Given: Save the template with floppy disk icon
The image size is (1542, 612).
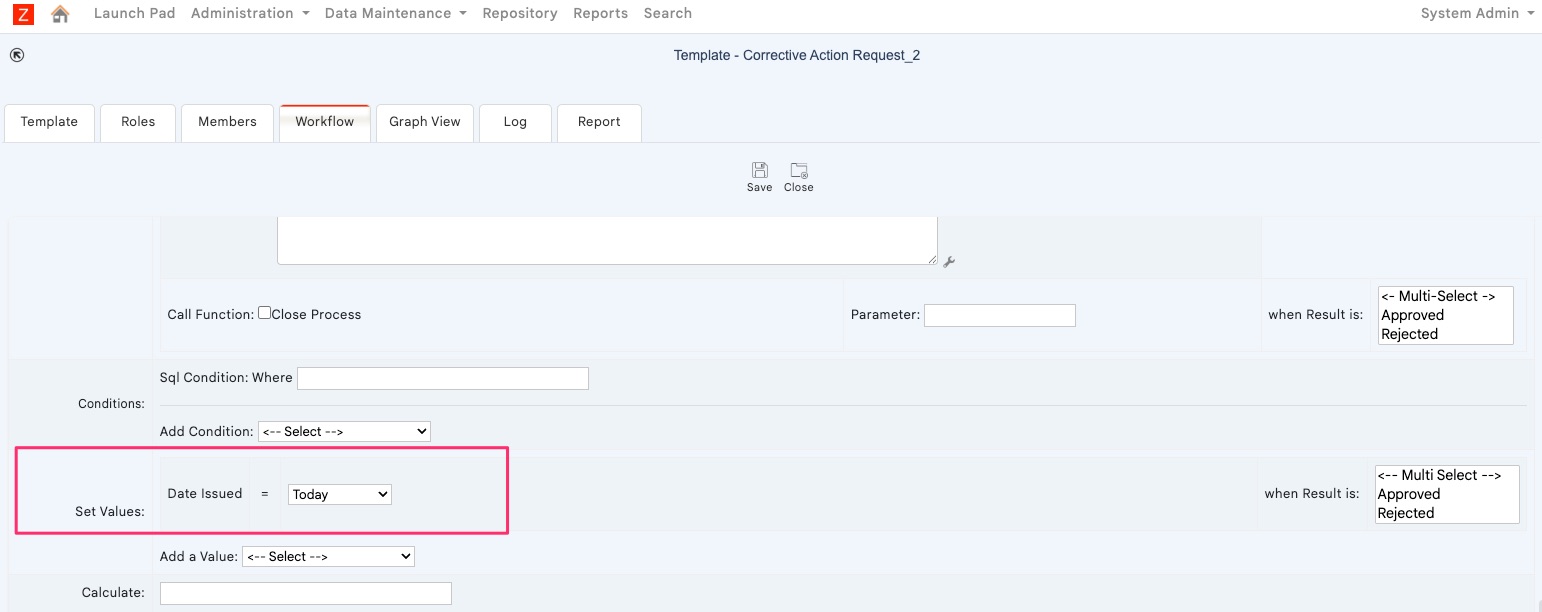Looking at the screenshot, I should click(x=759, y=177).
